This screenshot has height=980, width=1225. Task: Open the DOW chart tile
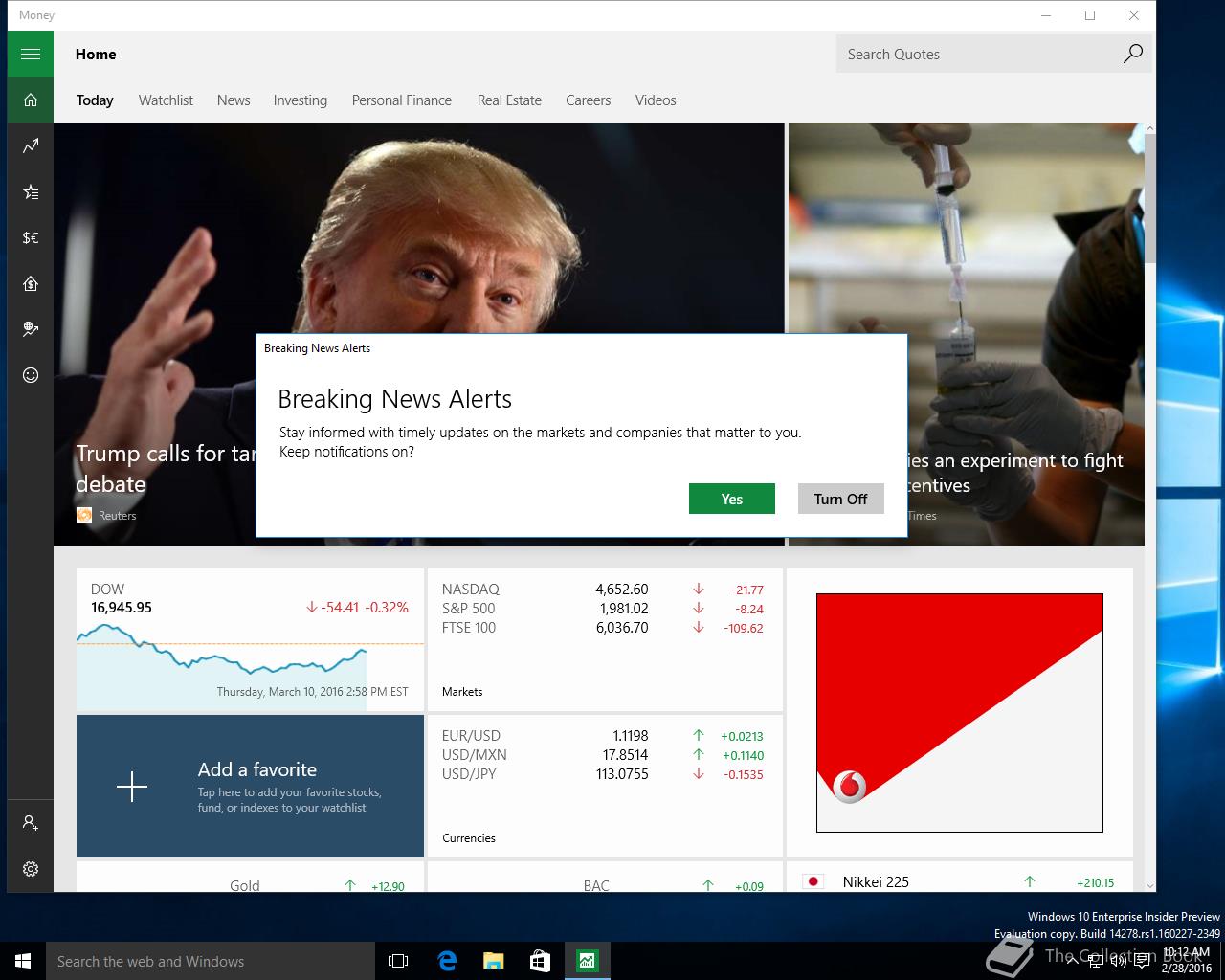click(250, 640)
